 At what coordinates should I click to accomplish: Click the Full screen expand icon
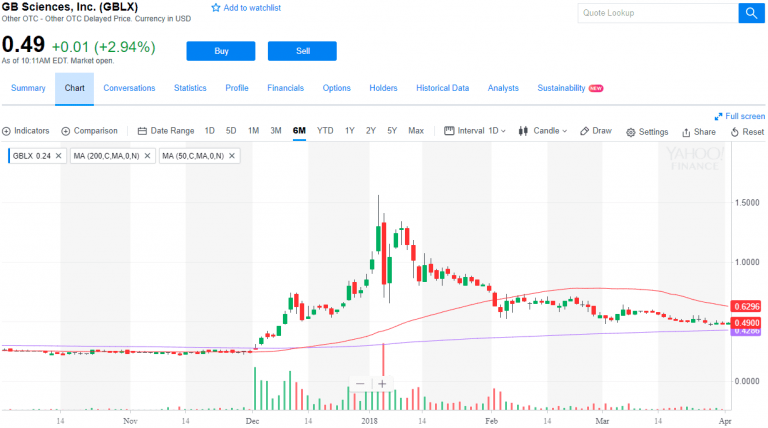[718, 117]
